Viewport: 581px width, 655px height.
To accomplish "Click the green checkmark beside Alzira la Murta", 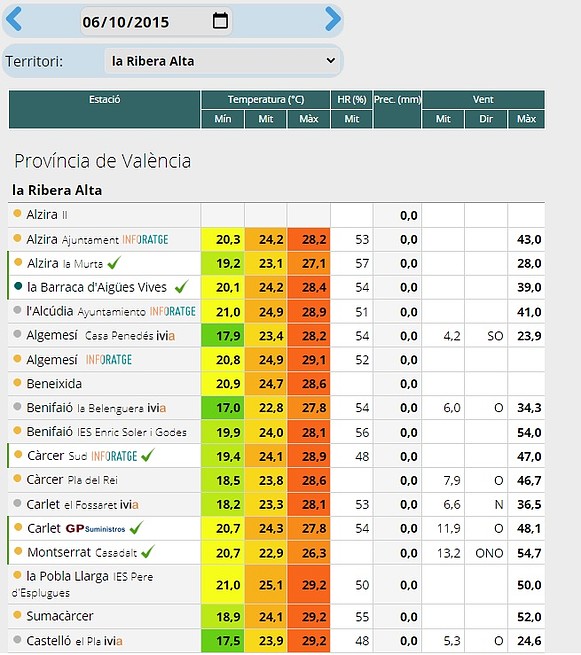I will (x=114, y=263).
